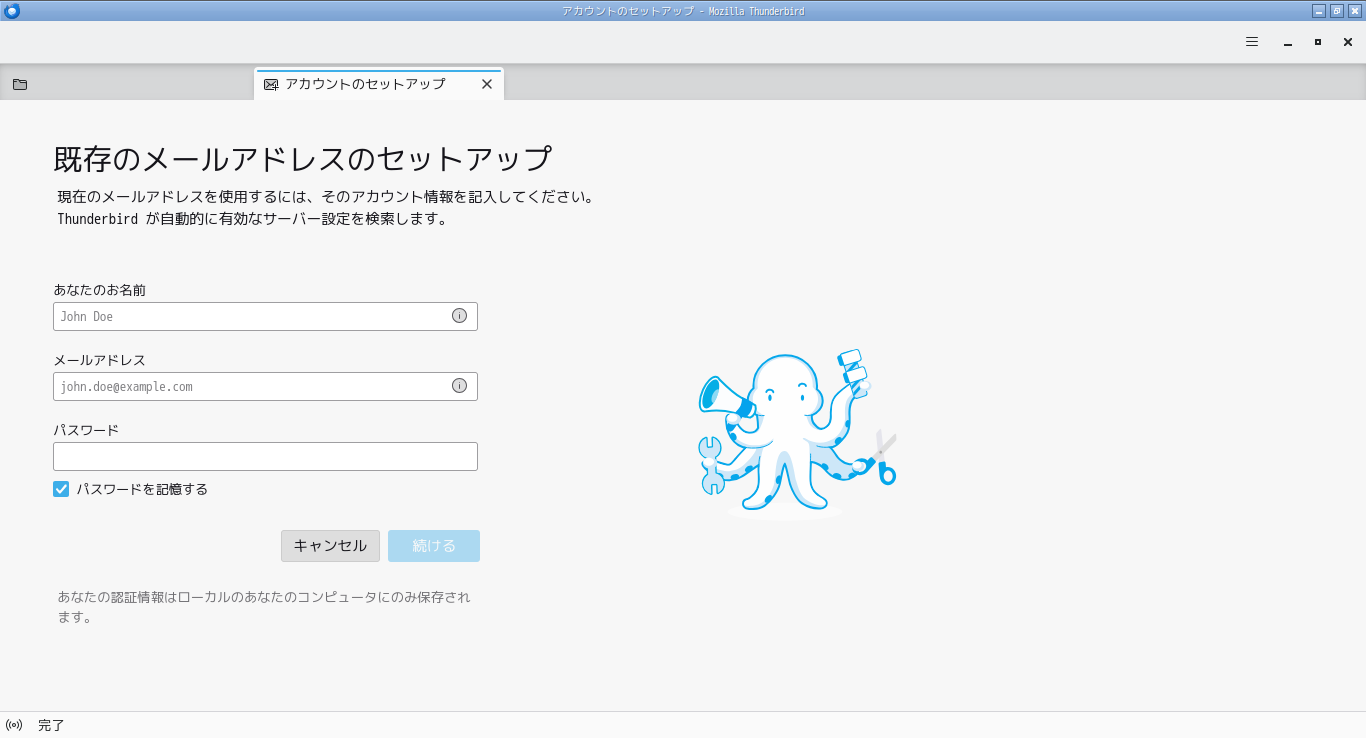The image size is (1366, 738).
Task: Click the Thunderbird logo in the title bar
Action: 12,11
